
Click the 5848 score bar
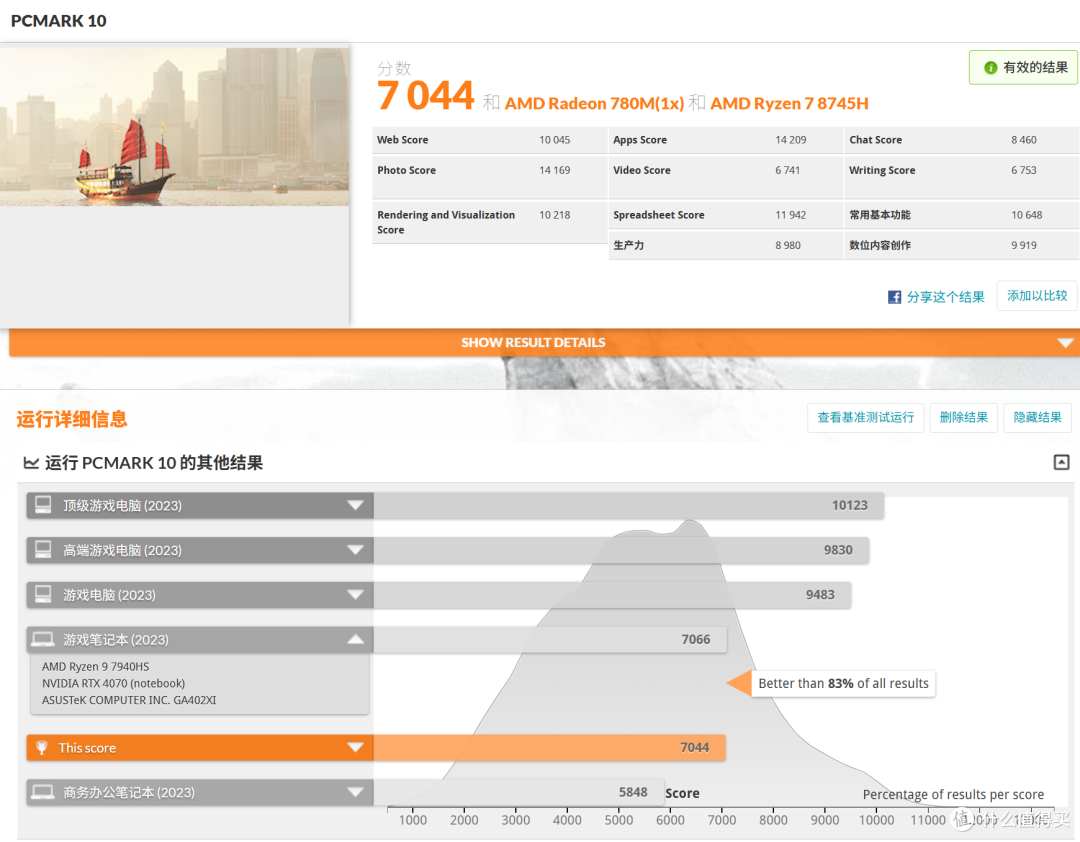(x=519, y=792)
